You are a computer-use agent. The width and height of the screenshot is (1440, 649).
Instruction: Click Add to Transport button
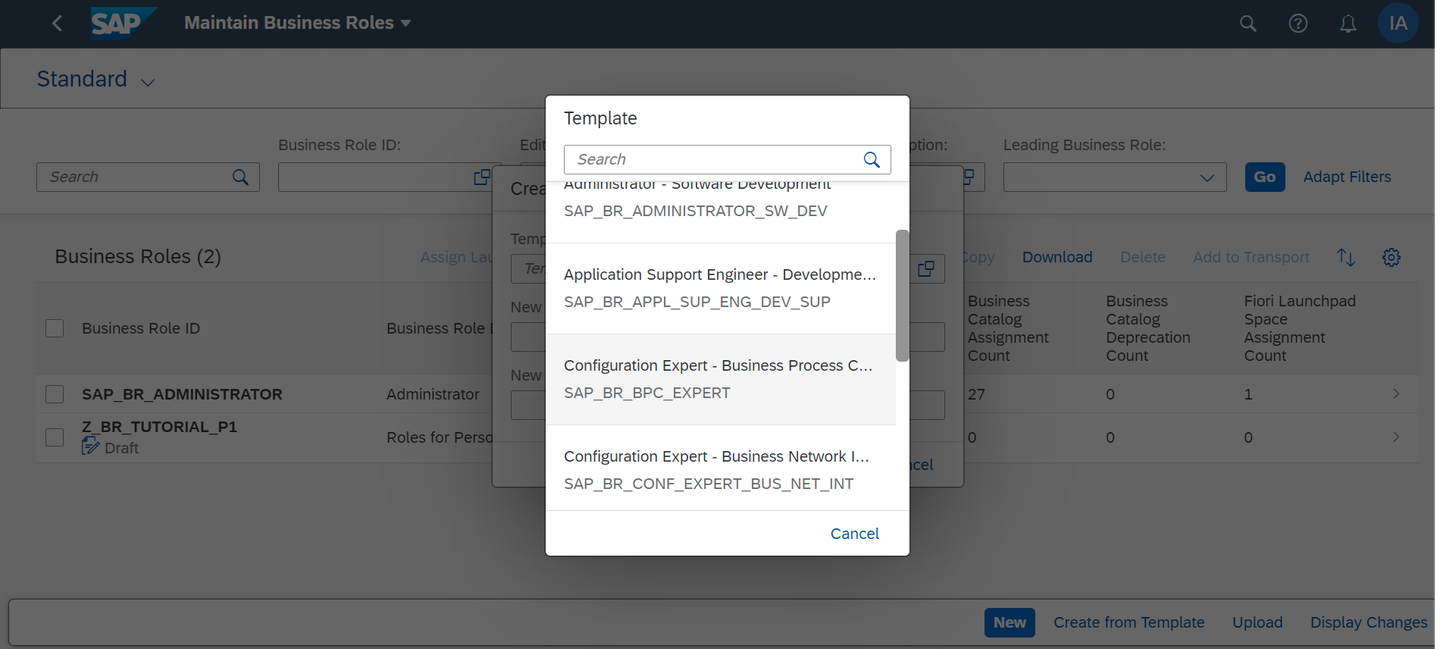click(x=1251, y=257)
